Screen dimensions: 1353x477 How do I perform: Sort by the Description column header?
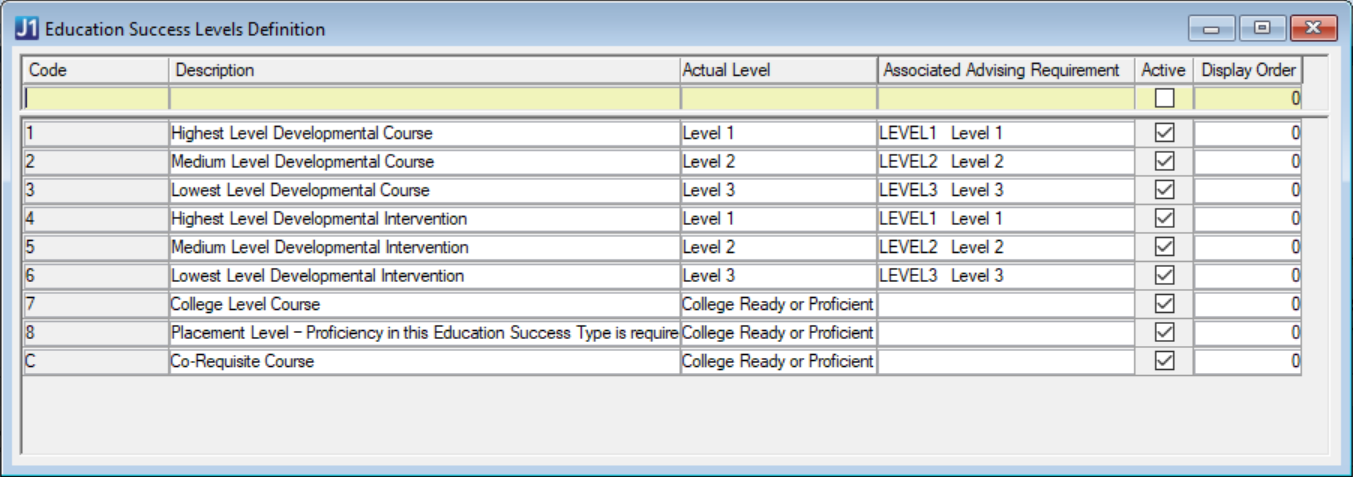[424, 70]
